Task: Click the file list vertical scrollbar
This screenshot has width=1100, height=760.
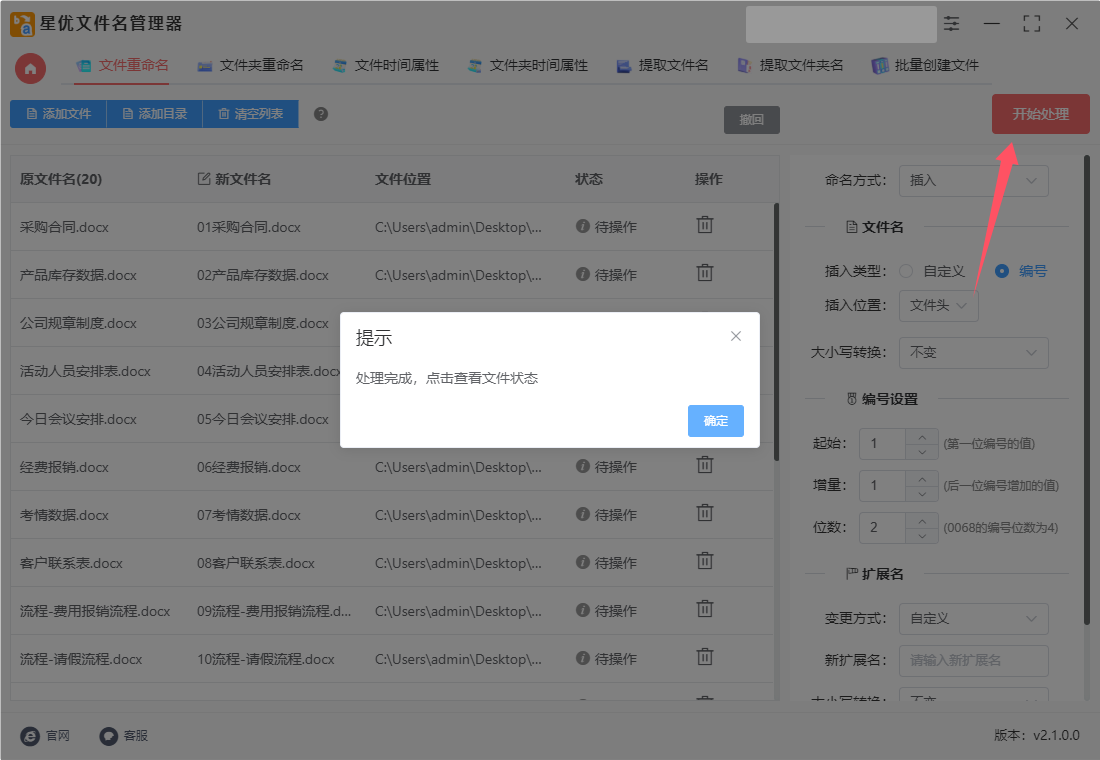Action: coord(776,331)
